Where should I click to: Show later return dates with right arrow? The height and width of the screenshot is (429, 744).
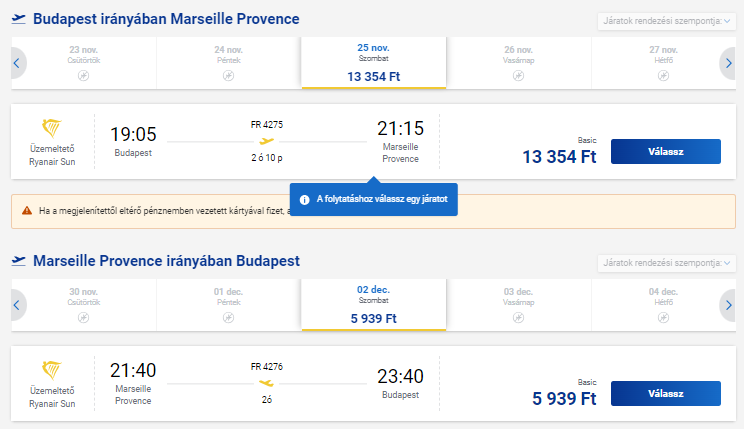728,305
